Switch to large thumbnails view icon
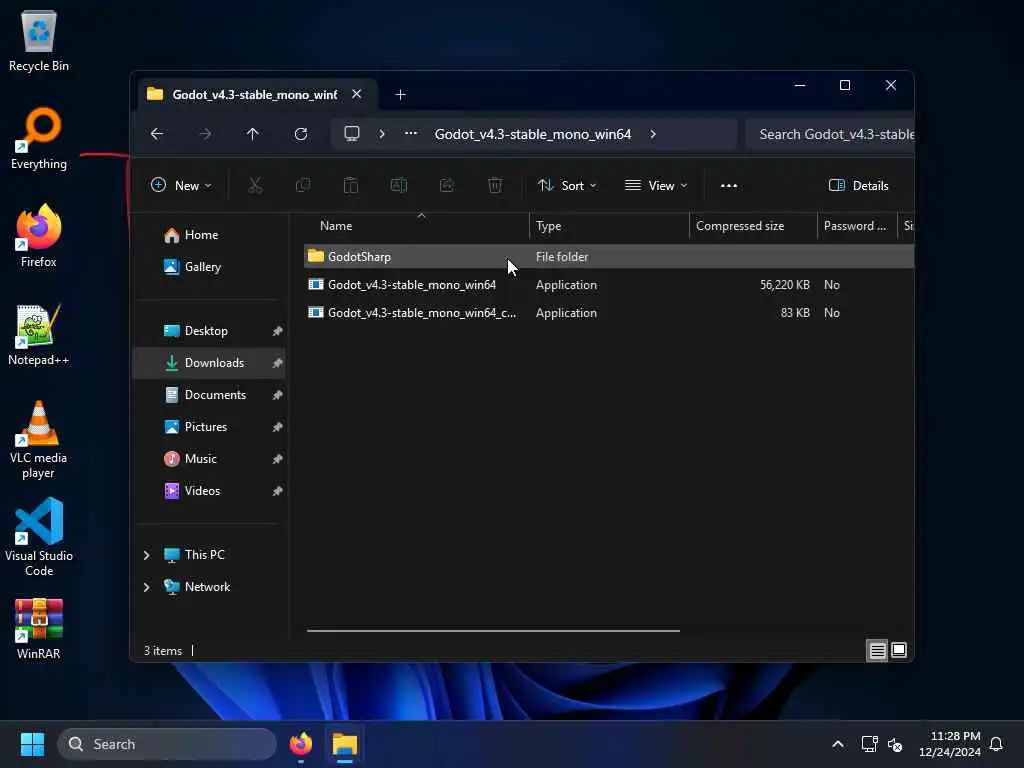The image size is (1024, 768). 899,650
